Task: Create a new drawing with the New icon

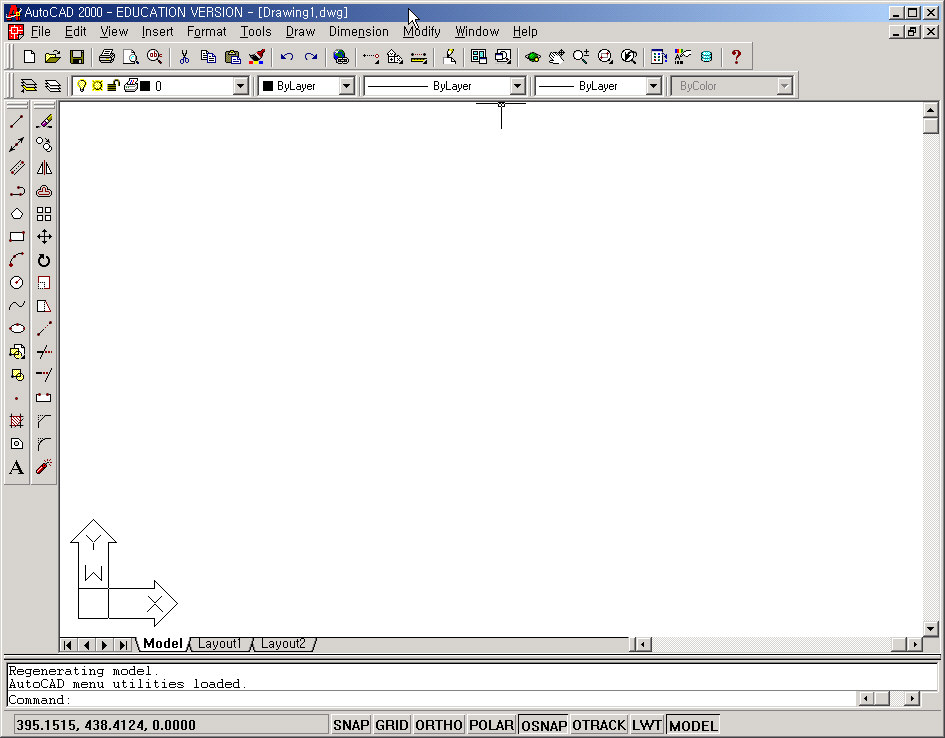Action: (29, 57)
